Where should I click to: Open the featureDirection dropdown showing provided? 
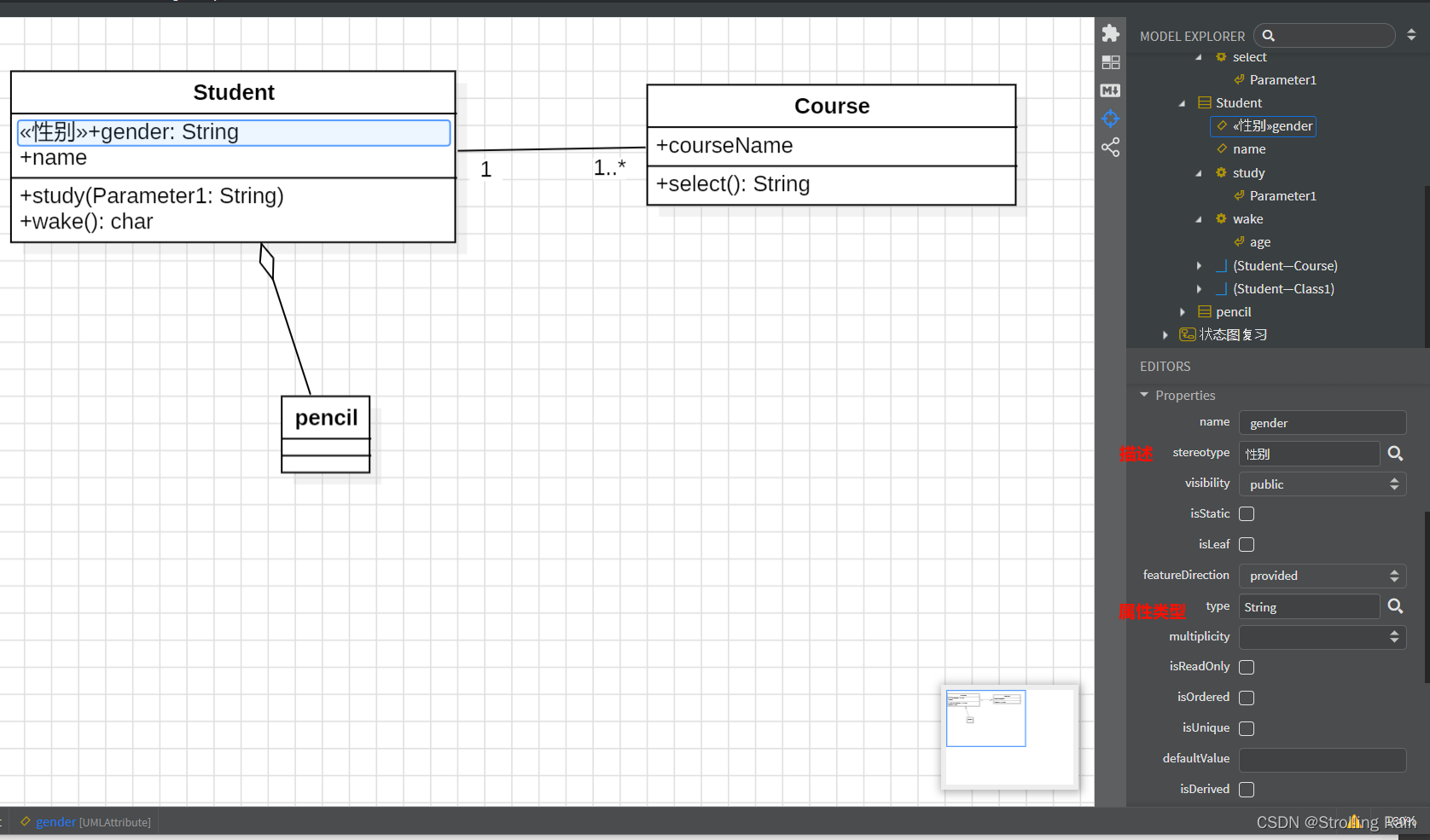(x=1322, y=576)
